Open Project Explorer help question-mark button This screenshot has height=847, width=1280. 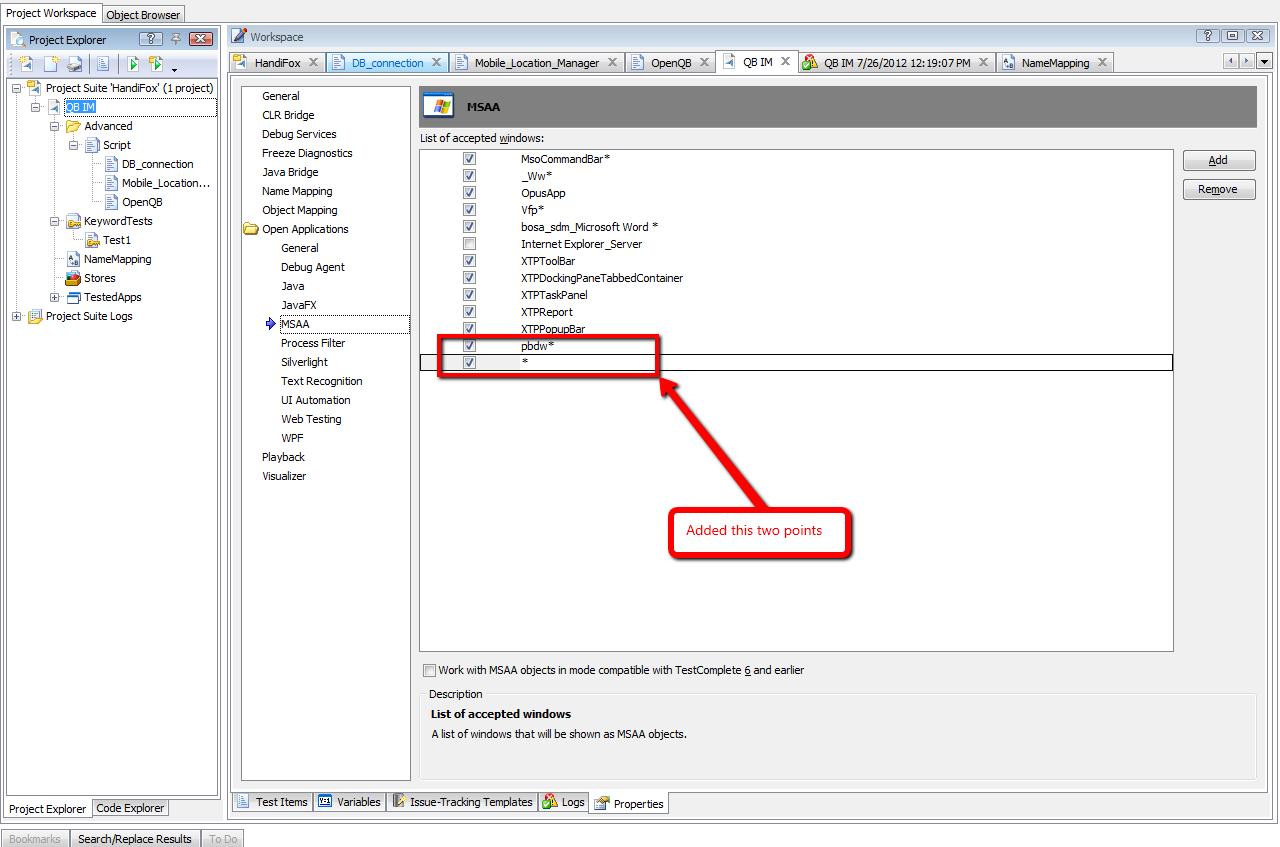click(x=150, y=39)
